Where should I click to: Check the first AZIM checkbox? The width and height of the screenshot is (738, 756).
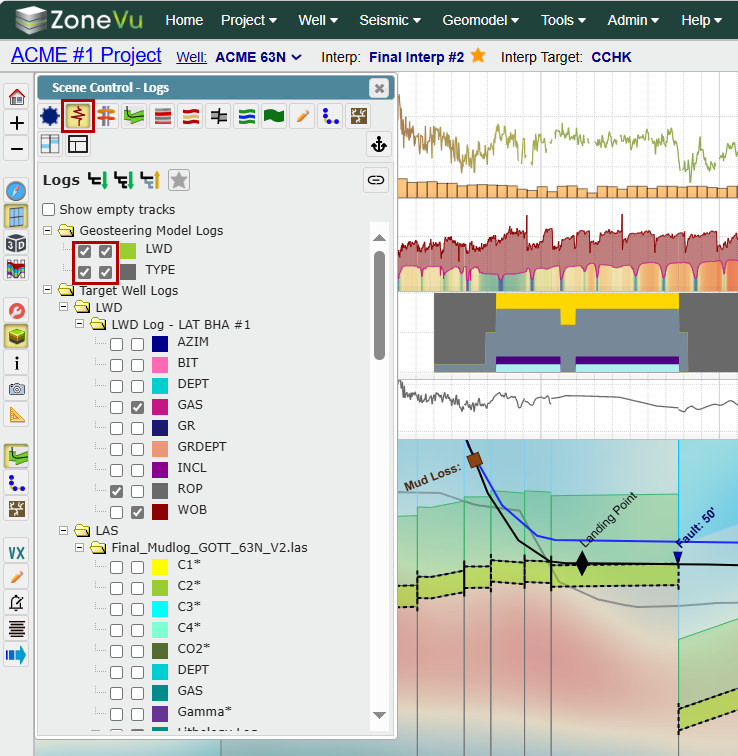tap(116, 344)
